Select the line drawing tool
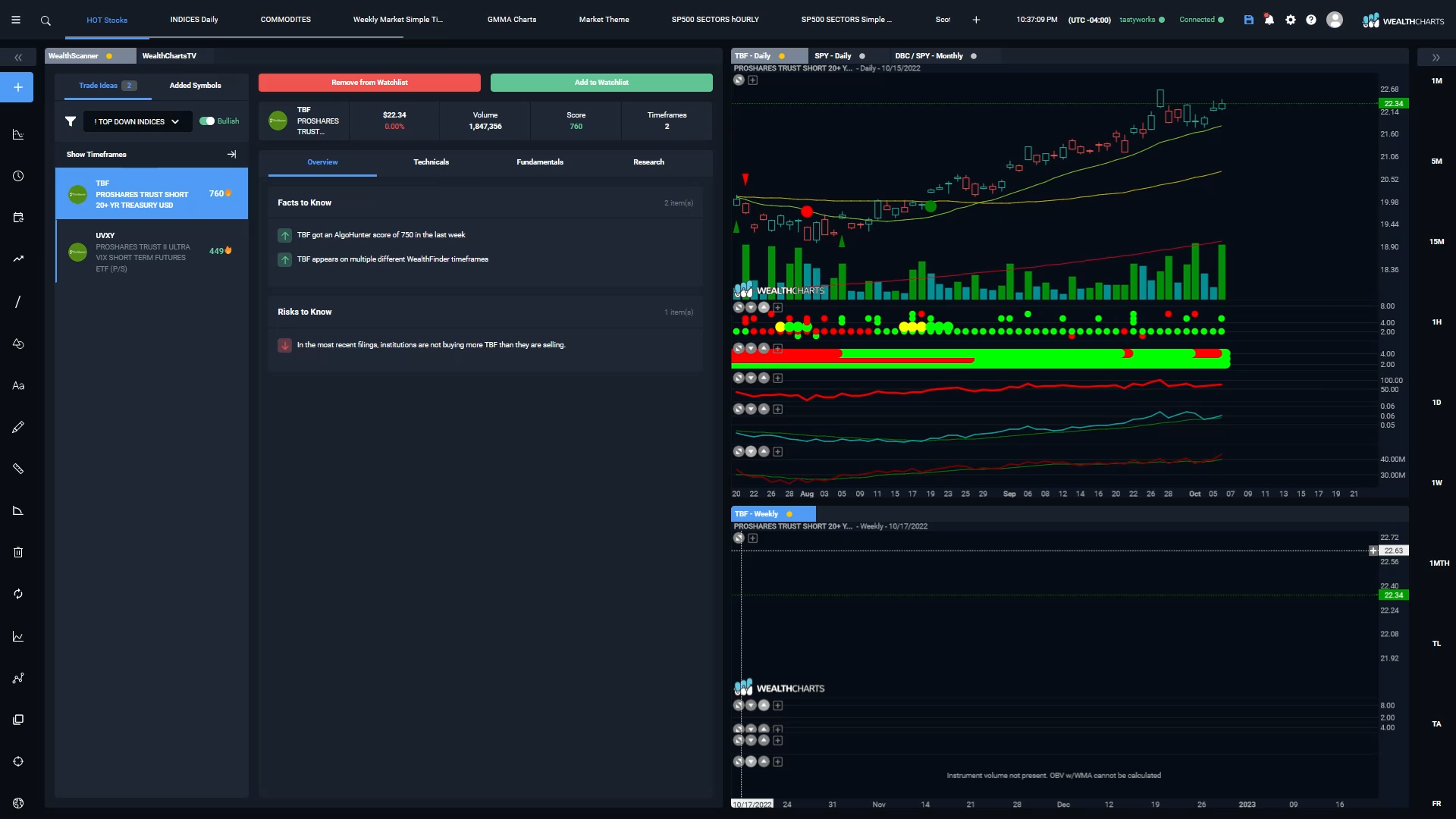Viewport: 1456px width, 819px height. tap(18, 302)
